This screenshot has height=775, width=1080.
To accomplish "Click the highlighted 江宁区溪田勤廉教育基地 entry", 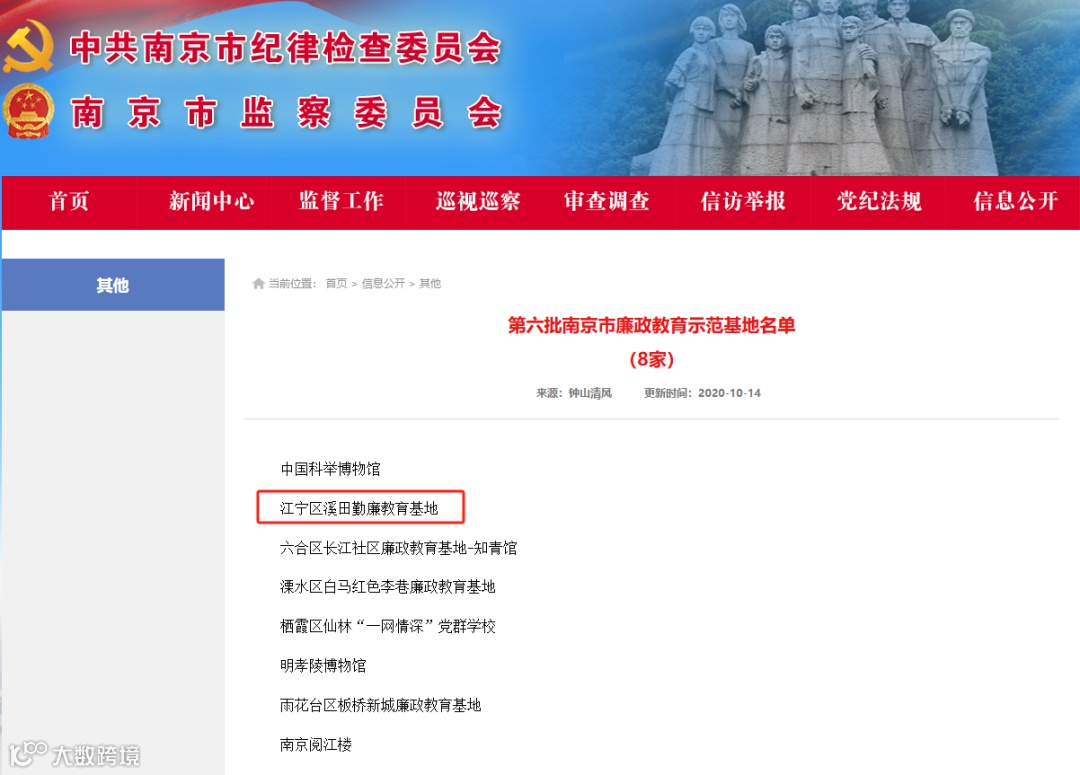I will point(360,508).
